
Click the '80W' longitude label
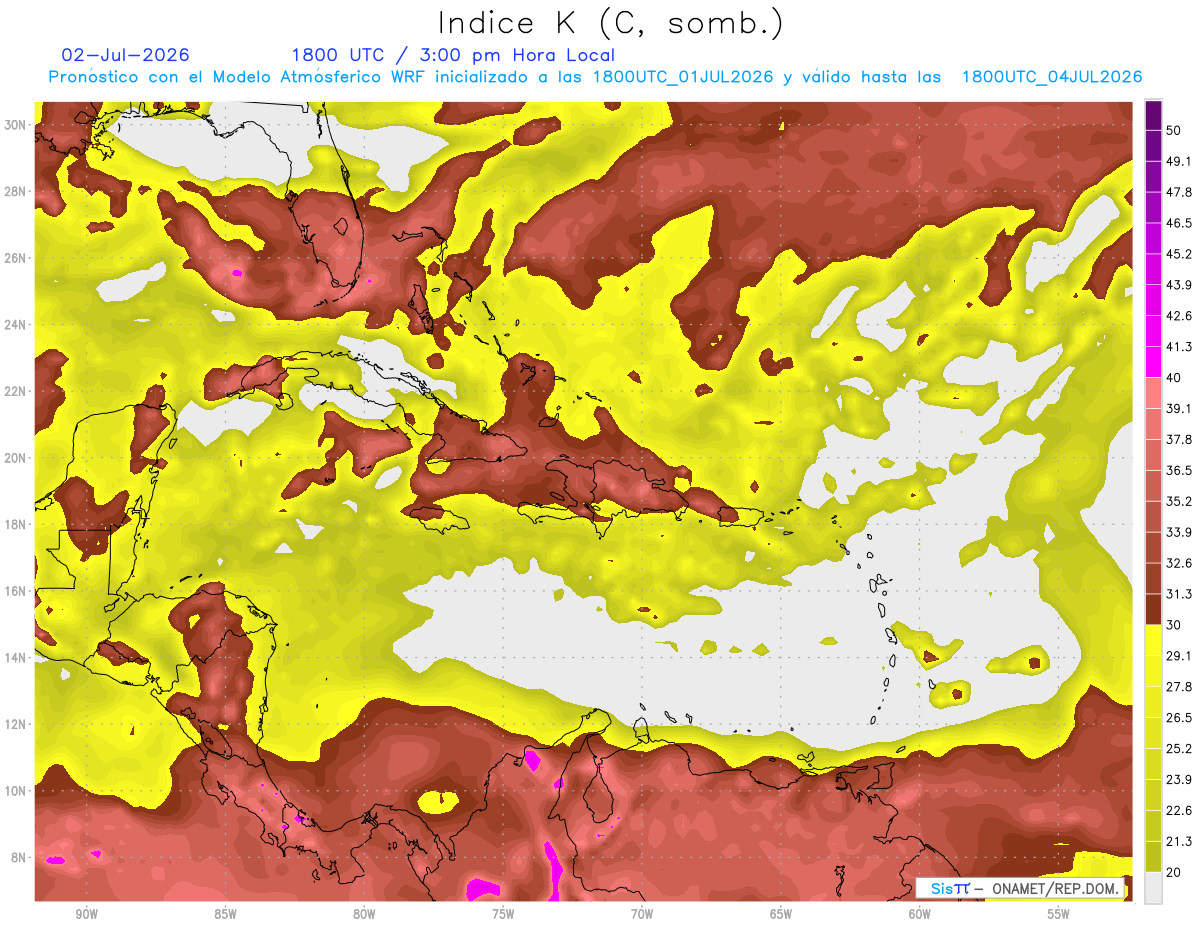(x=364, y=915)
